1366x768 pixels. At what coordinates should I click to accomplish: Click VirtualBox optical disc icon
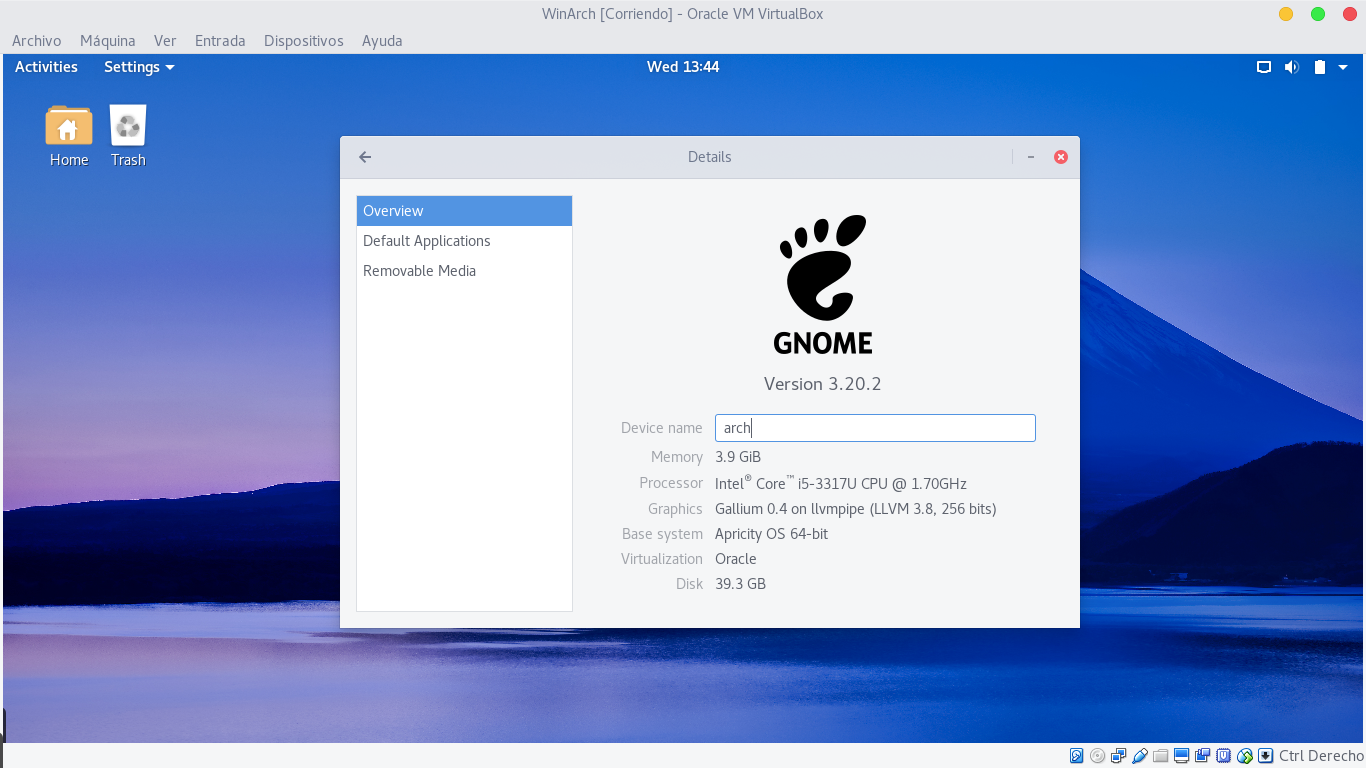click(x=1098, y=756)
